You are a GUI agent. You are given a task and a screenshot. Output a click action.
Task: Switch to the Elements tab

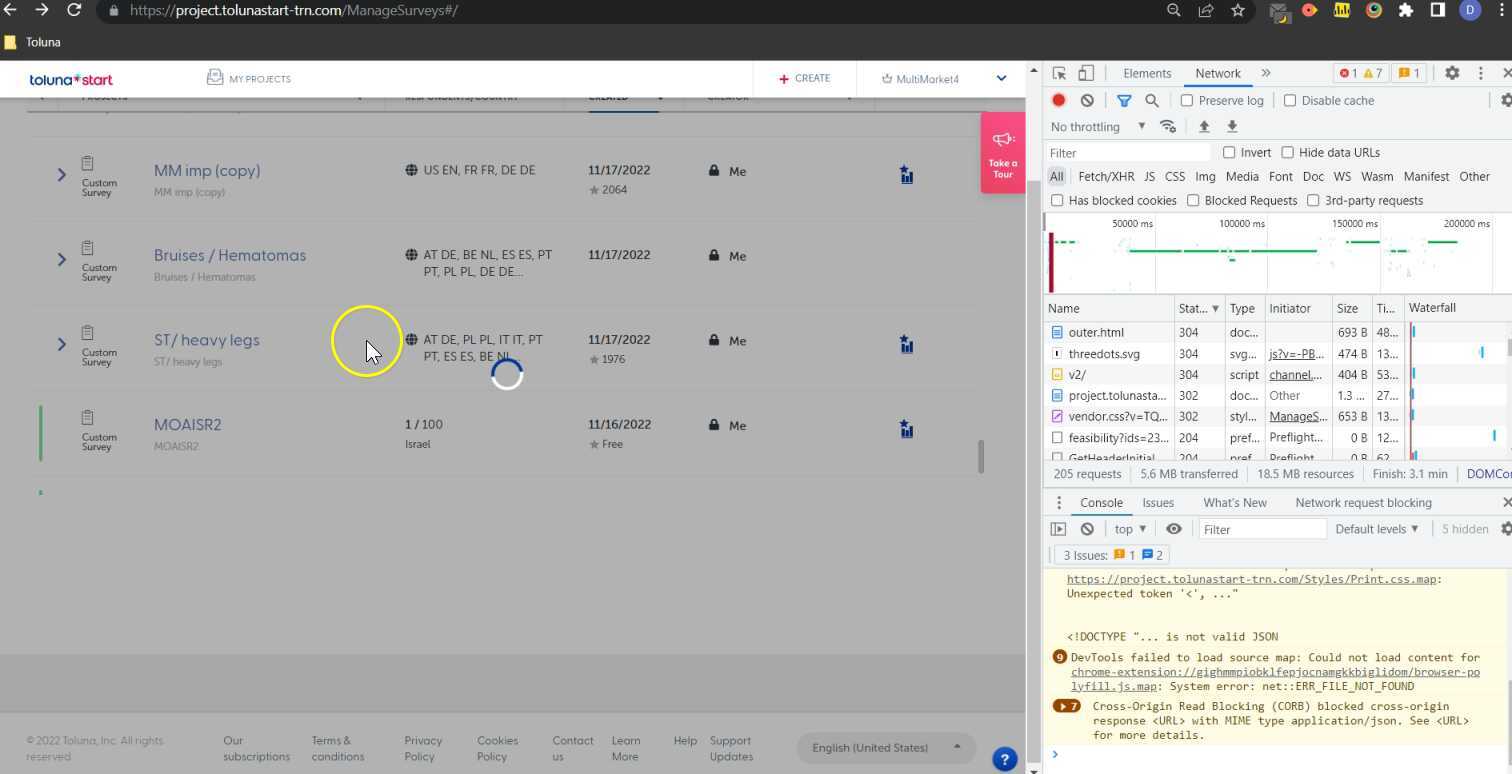pyautogui.click(x=1147, y=73)
